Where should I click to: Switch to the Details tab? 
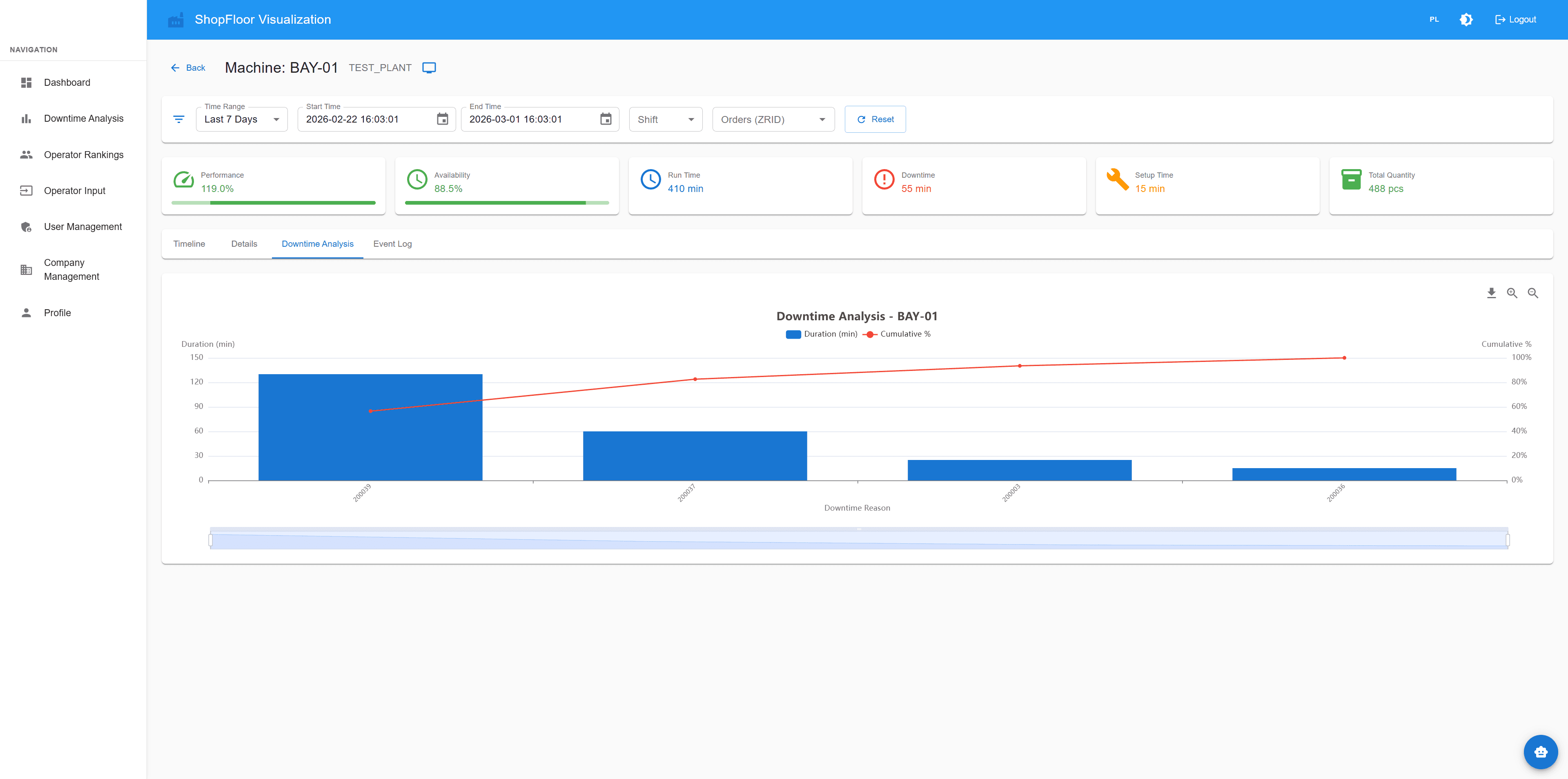click(244, 243)
